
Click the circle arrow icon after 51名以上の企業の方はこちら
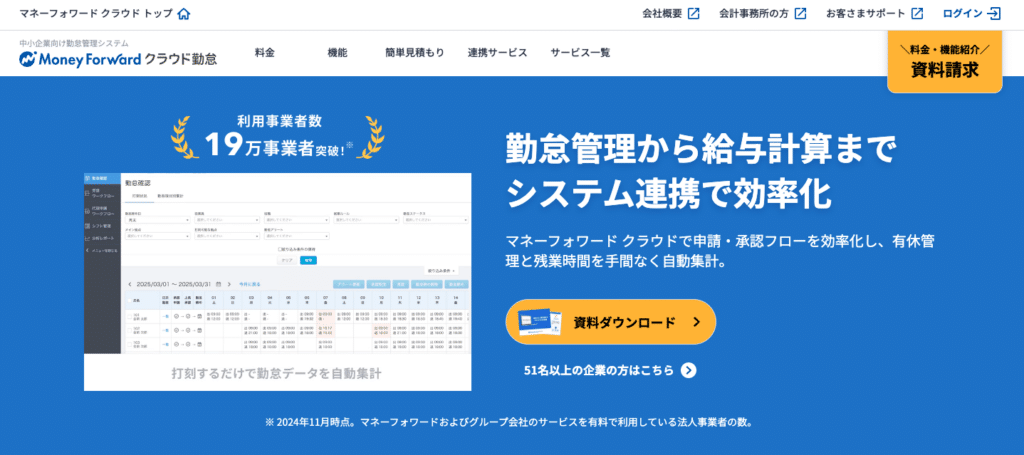(x=688, y=370)
